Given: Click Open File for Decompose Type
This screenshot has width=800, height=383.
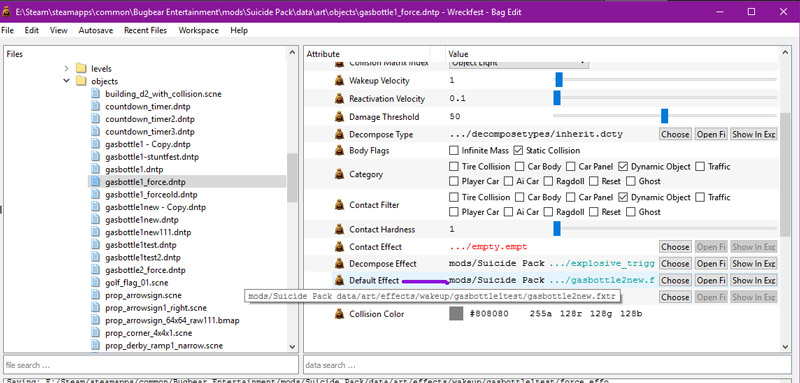Looking at the screenshot, I should click(x=711, y=134).
